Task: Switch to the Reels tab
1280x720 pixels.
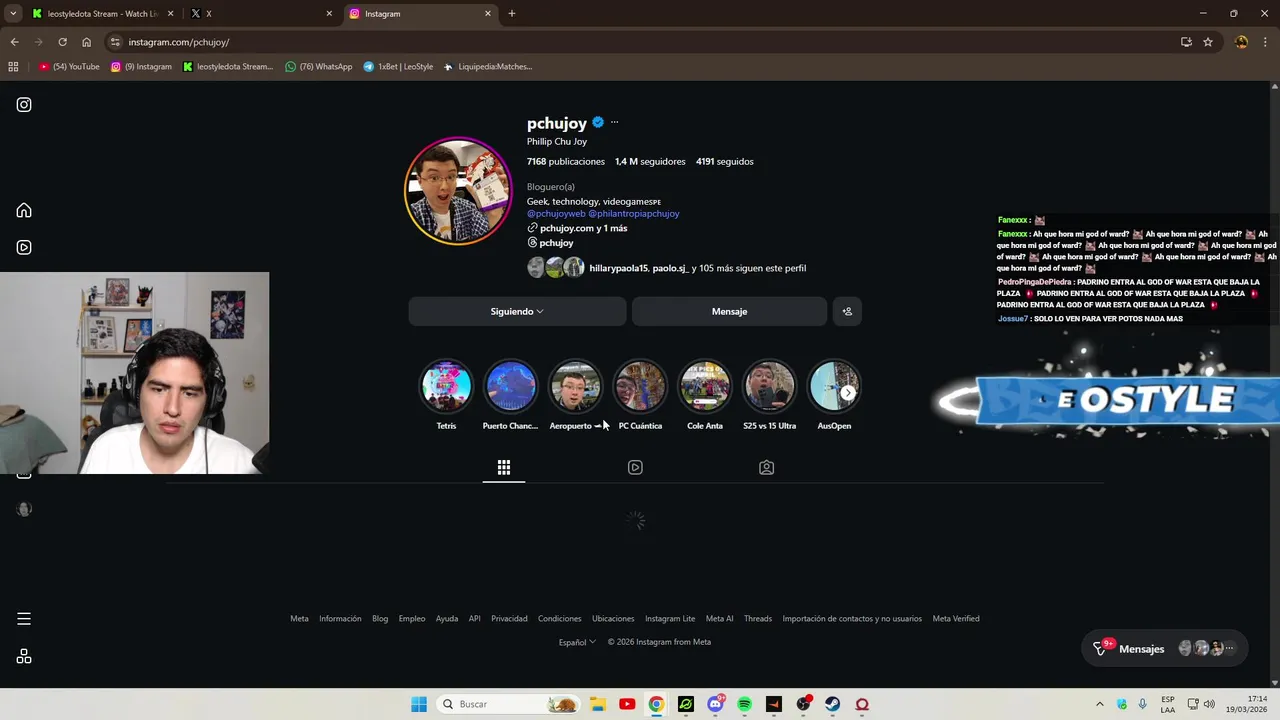Action: click(x=635, y=467)
